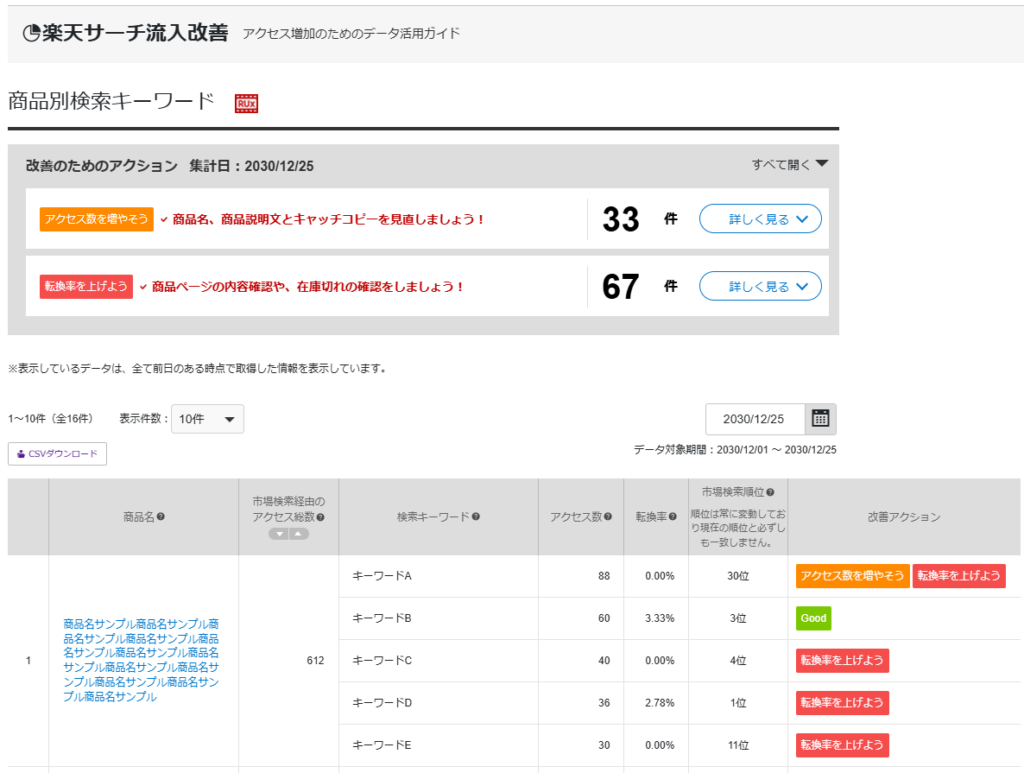1024x773 pixels.
Task: Sort アクセス総数 column ascending with up arrow
Action: click(299, 534)
